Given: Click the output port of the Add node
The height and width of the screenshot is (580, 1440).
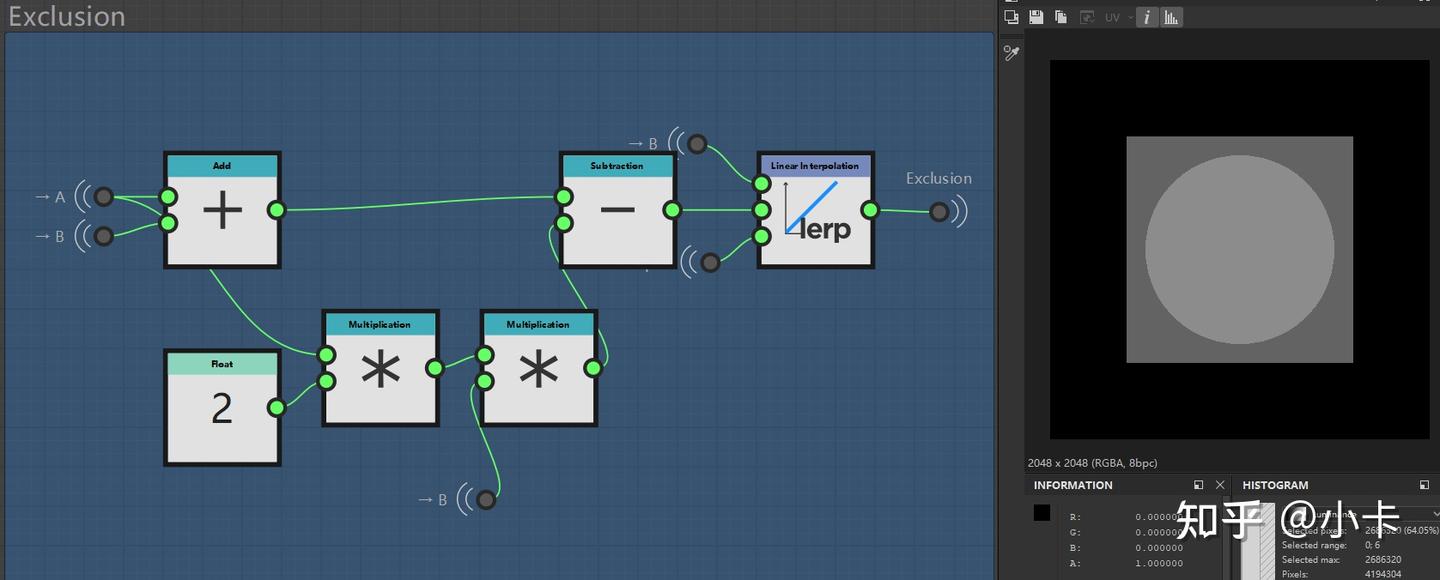Looking at the screenshot, I should pos(277,210).
